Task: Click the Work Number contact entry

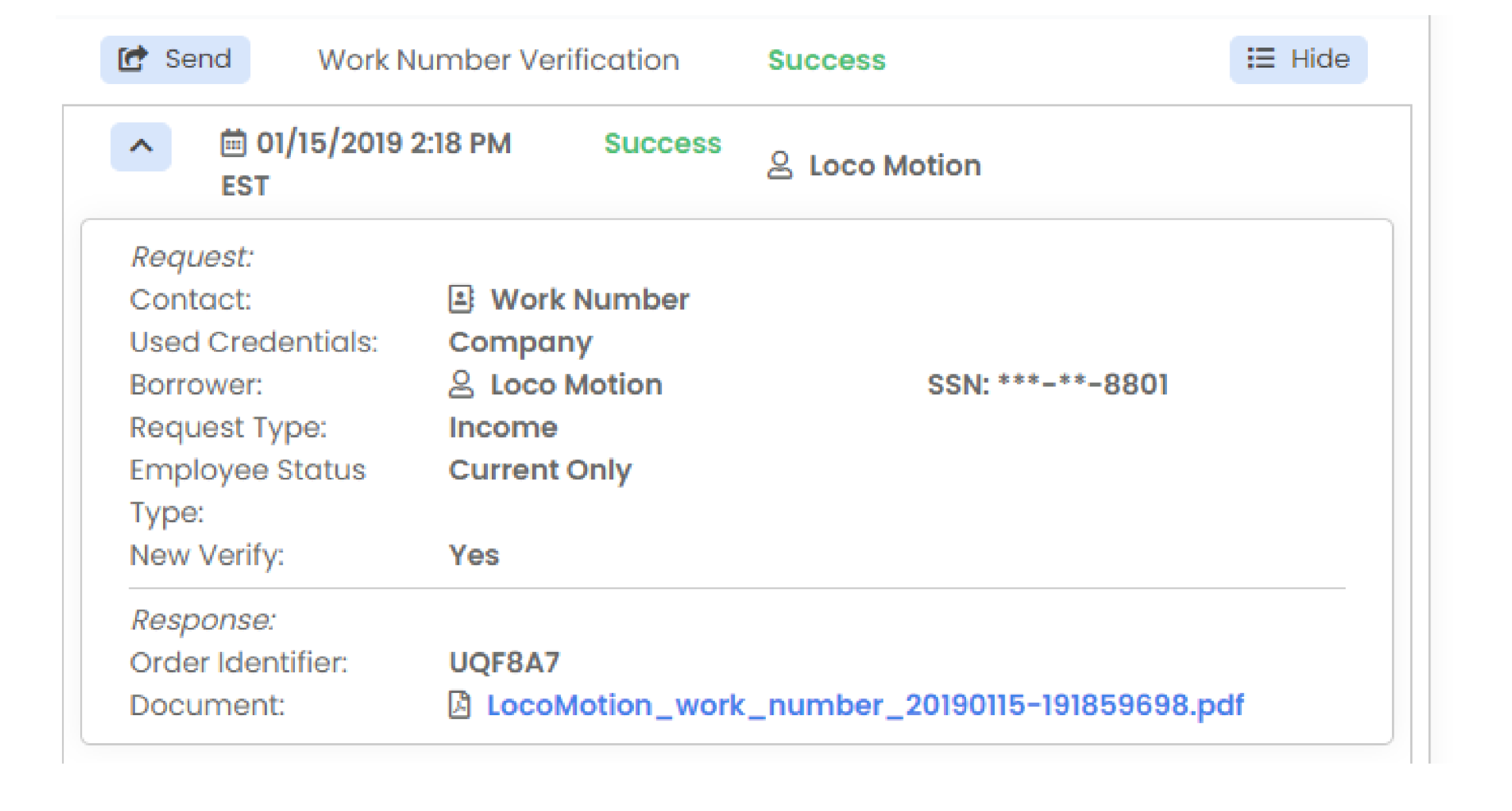Action: [586, 299]
